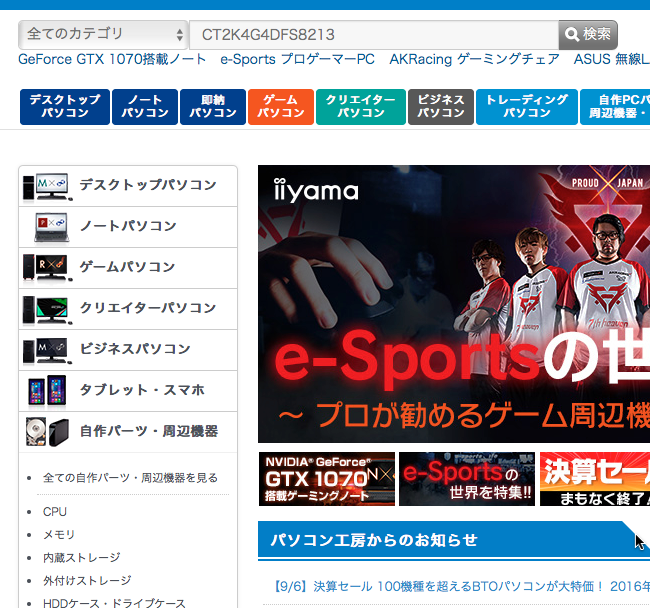Click the tablet and smartphone icon in sidebar
Image resolution: width=650 pixels, height=608 pixels.
coord(47,390)
